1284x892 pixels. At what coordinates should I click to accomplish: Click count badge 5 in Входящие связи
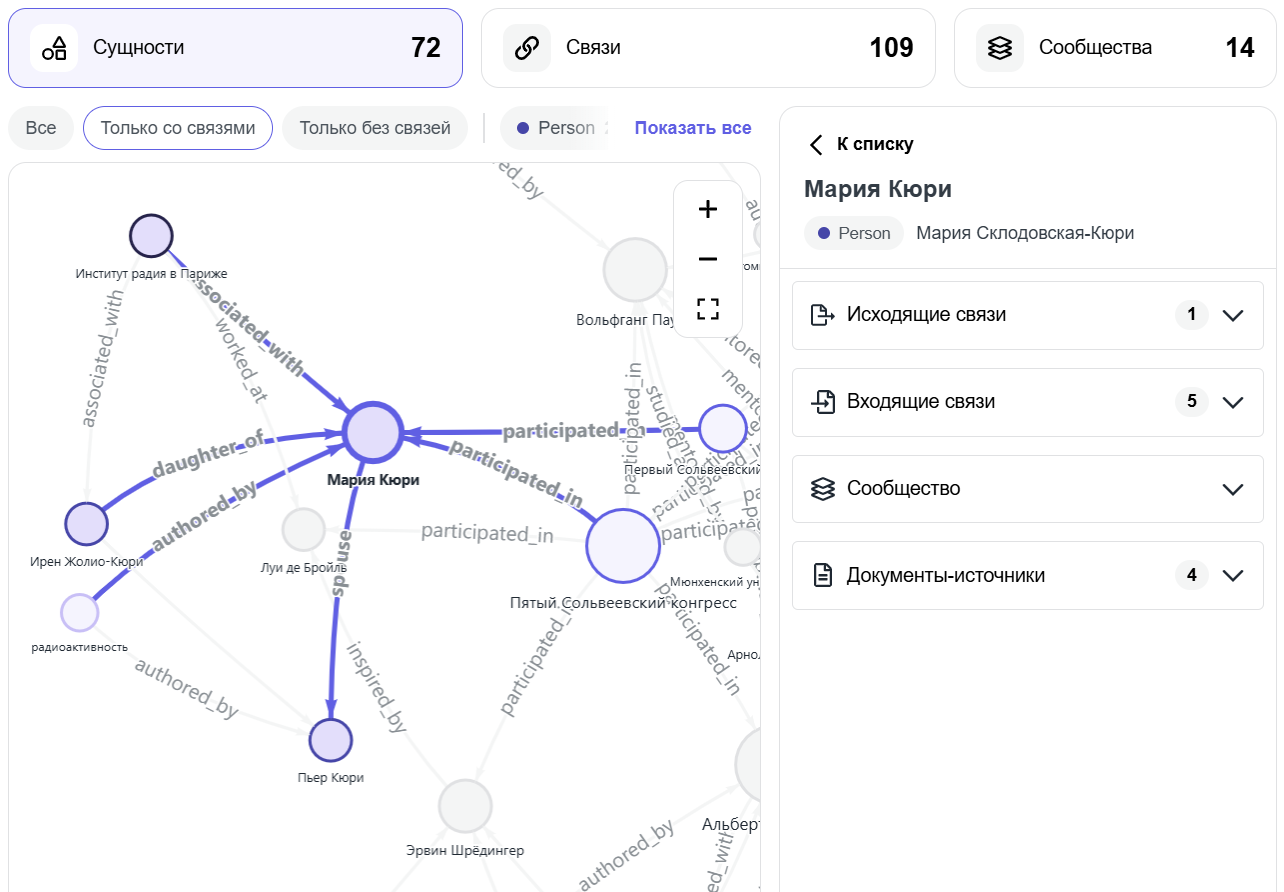click(1192, 402)
